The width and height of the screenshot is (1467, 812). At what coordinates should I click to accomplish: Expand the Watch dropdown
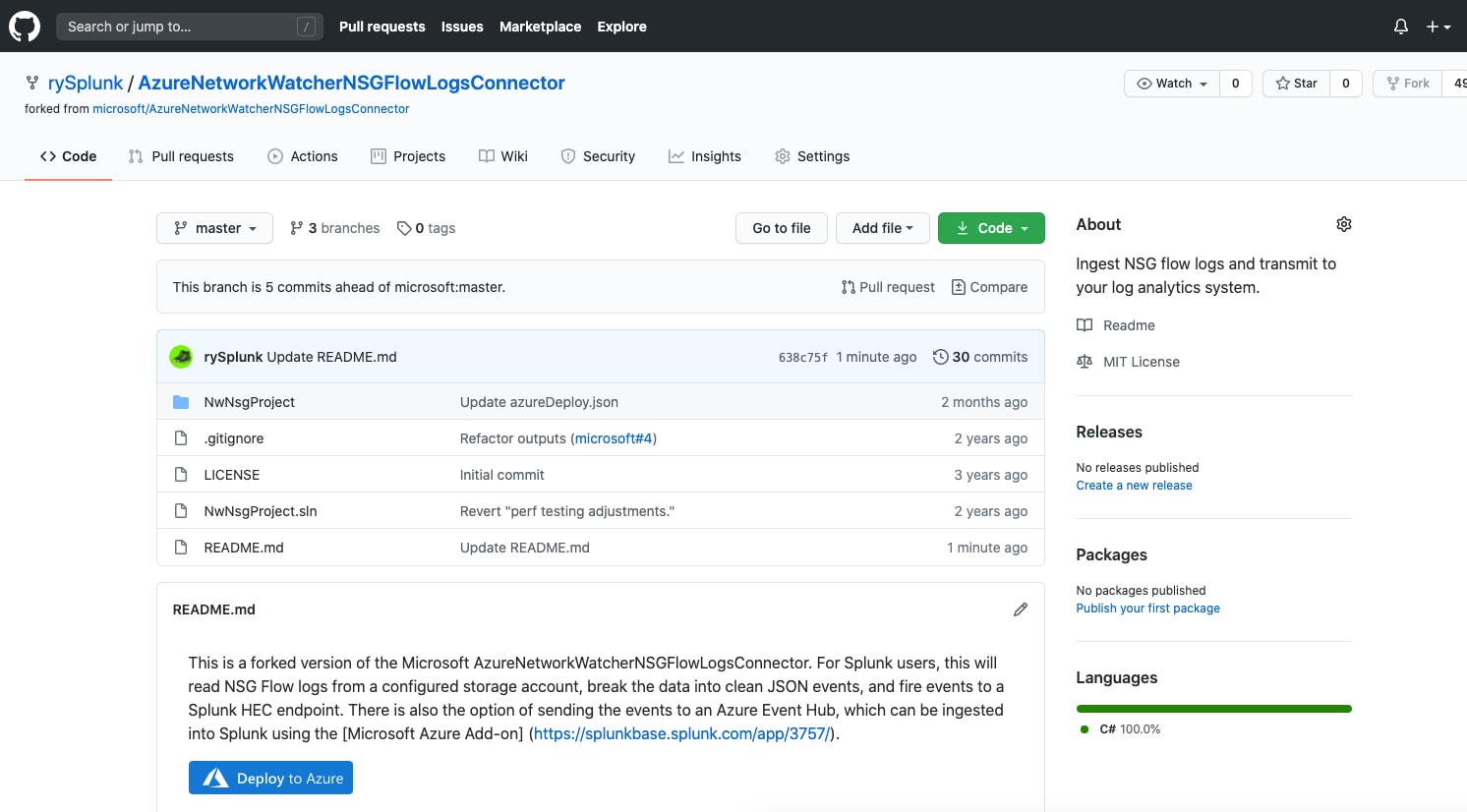coord(1172,84)
